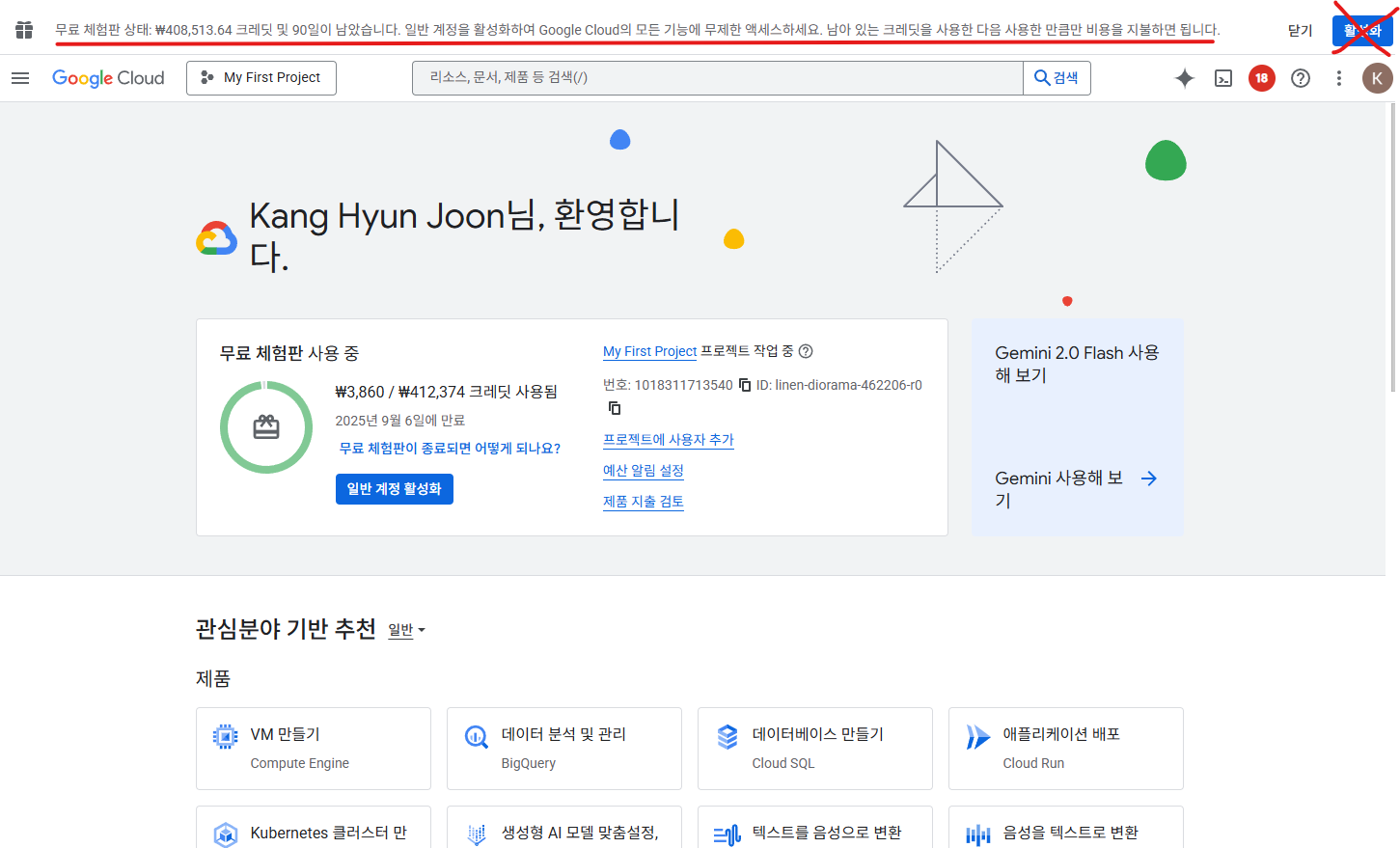The height and width of the screenshot is (848, 1400).
Task: Click the gift icon in the trial banner
Action: click(24, 30)
